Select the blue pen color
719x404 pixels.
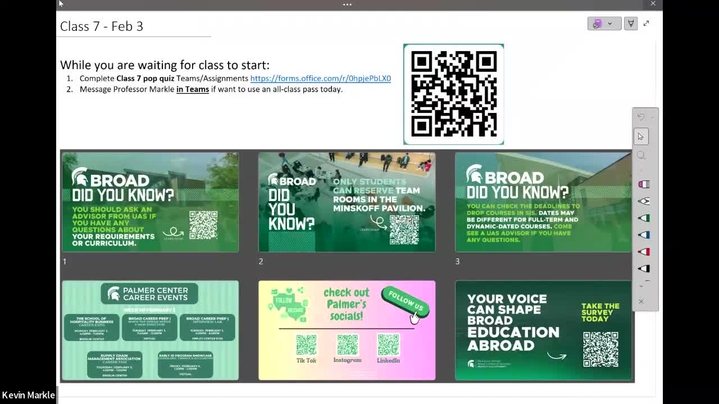(642, 235)
